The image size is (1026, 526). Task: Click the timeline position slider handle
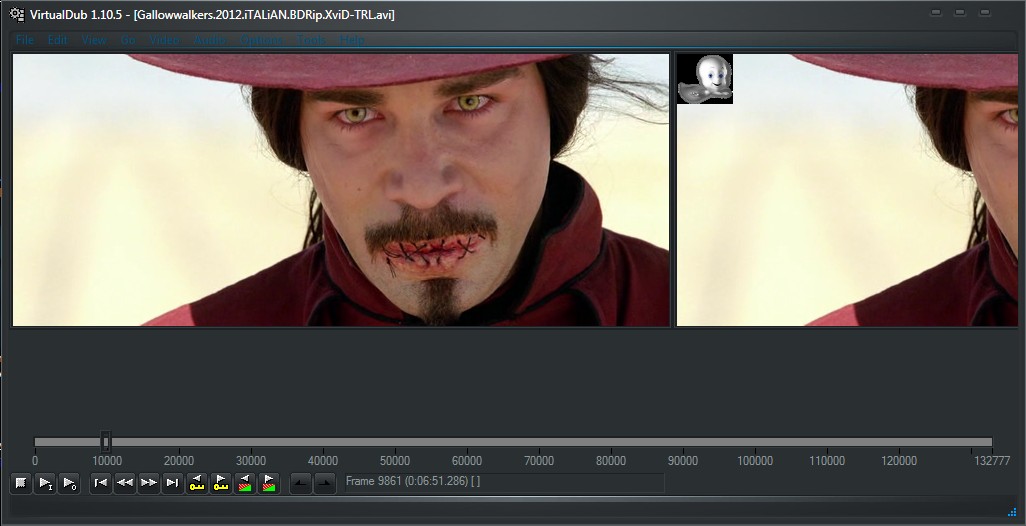pyautogui.click(x=105, y=442)
